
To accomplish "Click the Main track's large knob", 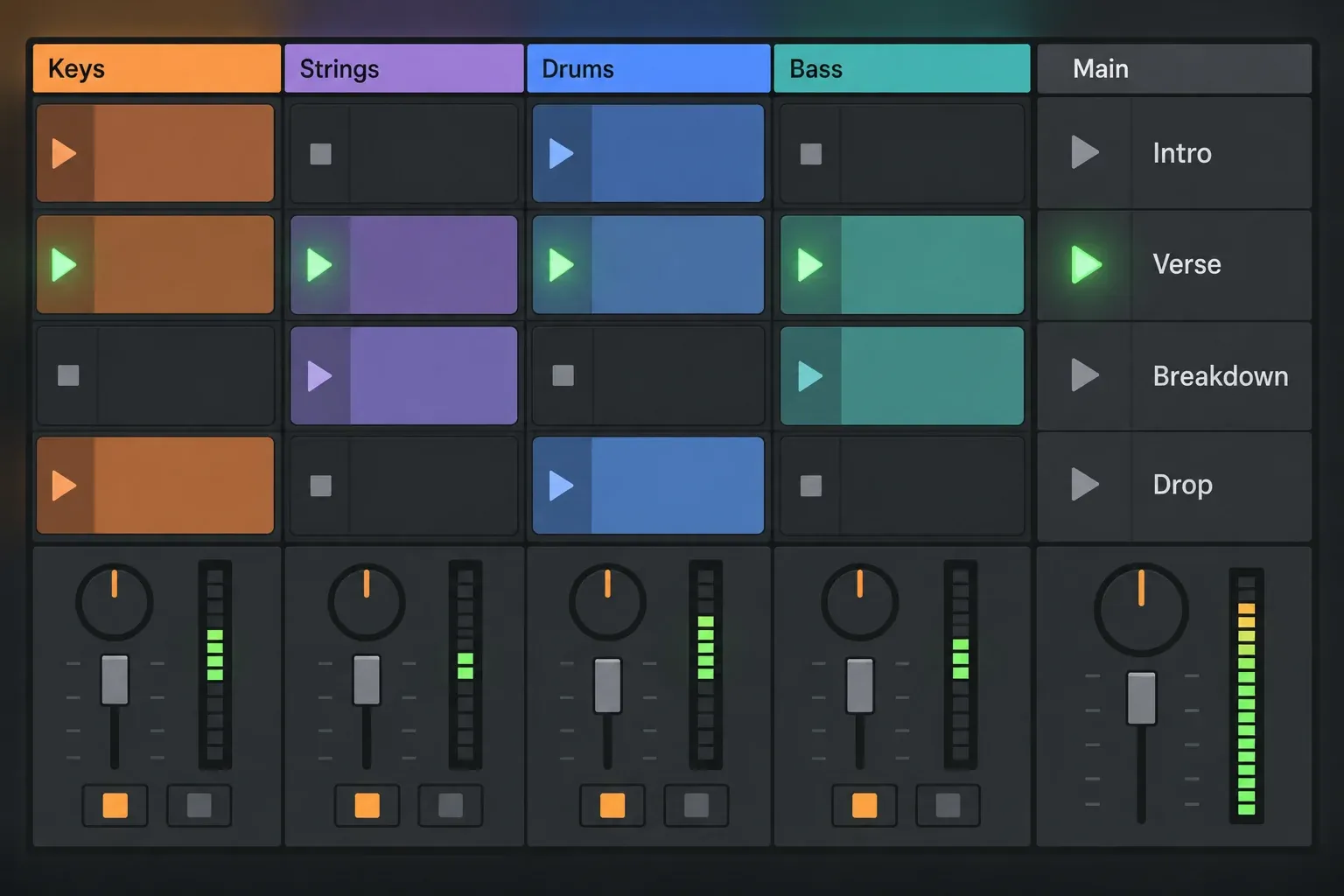I will coord(1141,609).
